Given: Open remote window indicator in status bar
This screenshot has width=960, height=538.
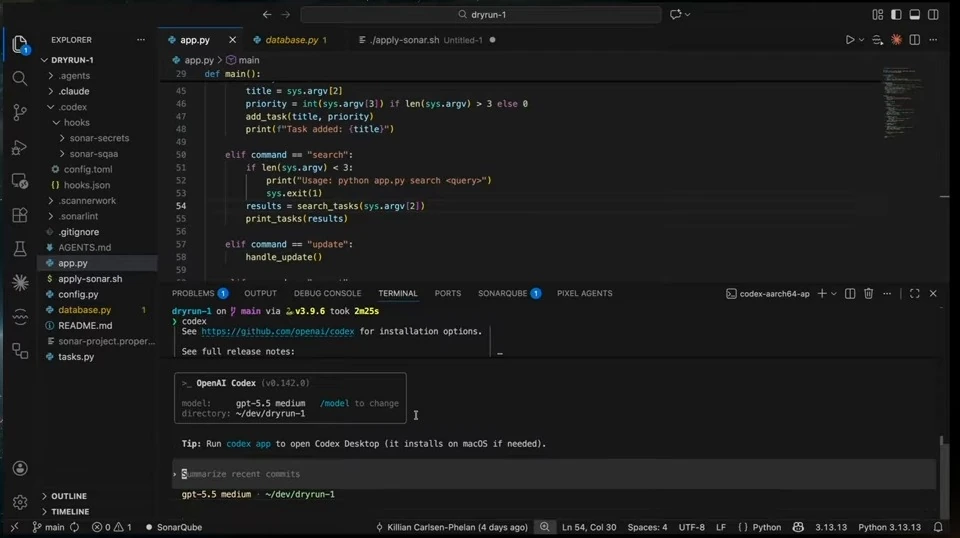Looking at the screenshot, I should (14, 527).
